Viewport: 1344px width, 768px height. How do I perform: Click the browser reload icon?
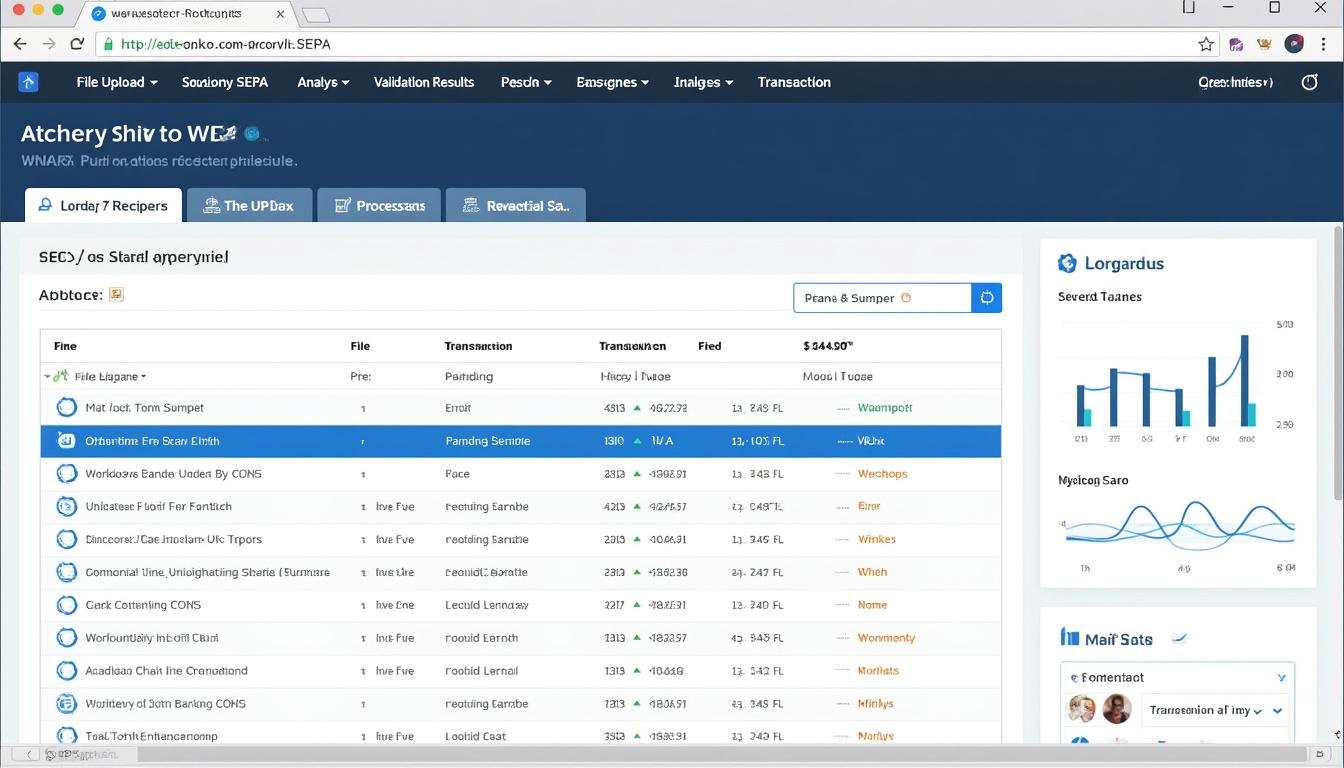(x=77, y=44)
